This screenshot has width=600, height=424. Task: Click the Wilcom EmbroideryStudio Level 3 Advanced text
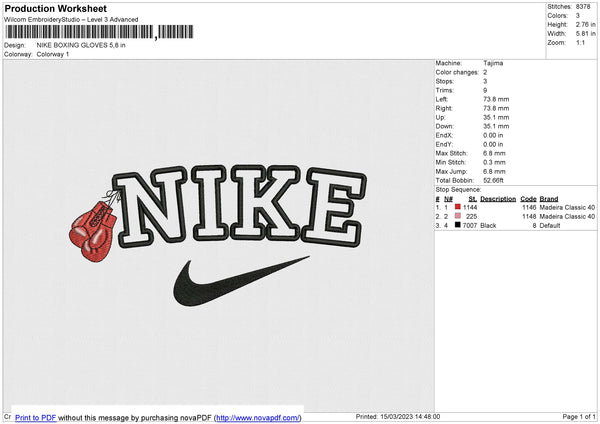[71, 20]
